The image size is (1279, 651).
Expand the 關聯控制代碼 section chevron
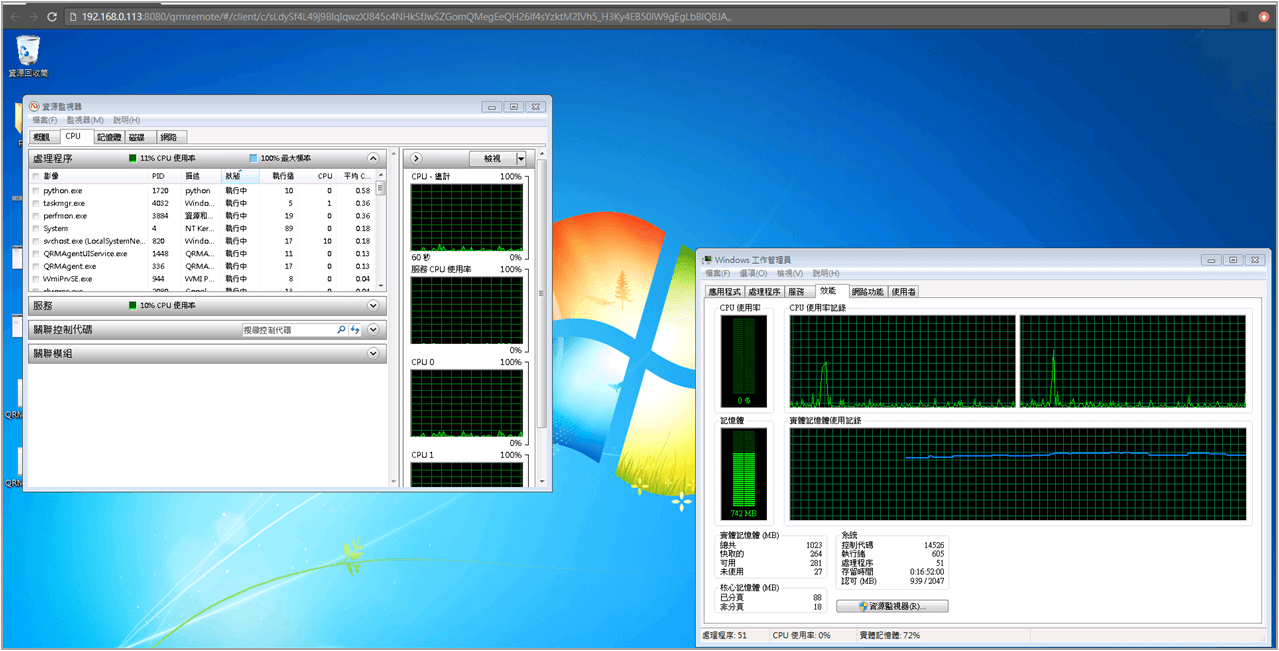point(373,329)
